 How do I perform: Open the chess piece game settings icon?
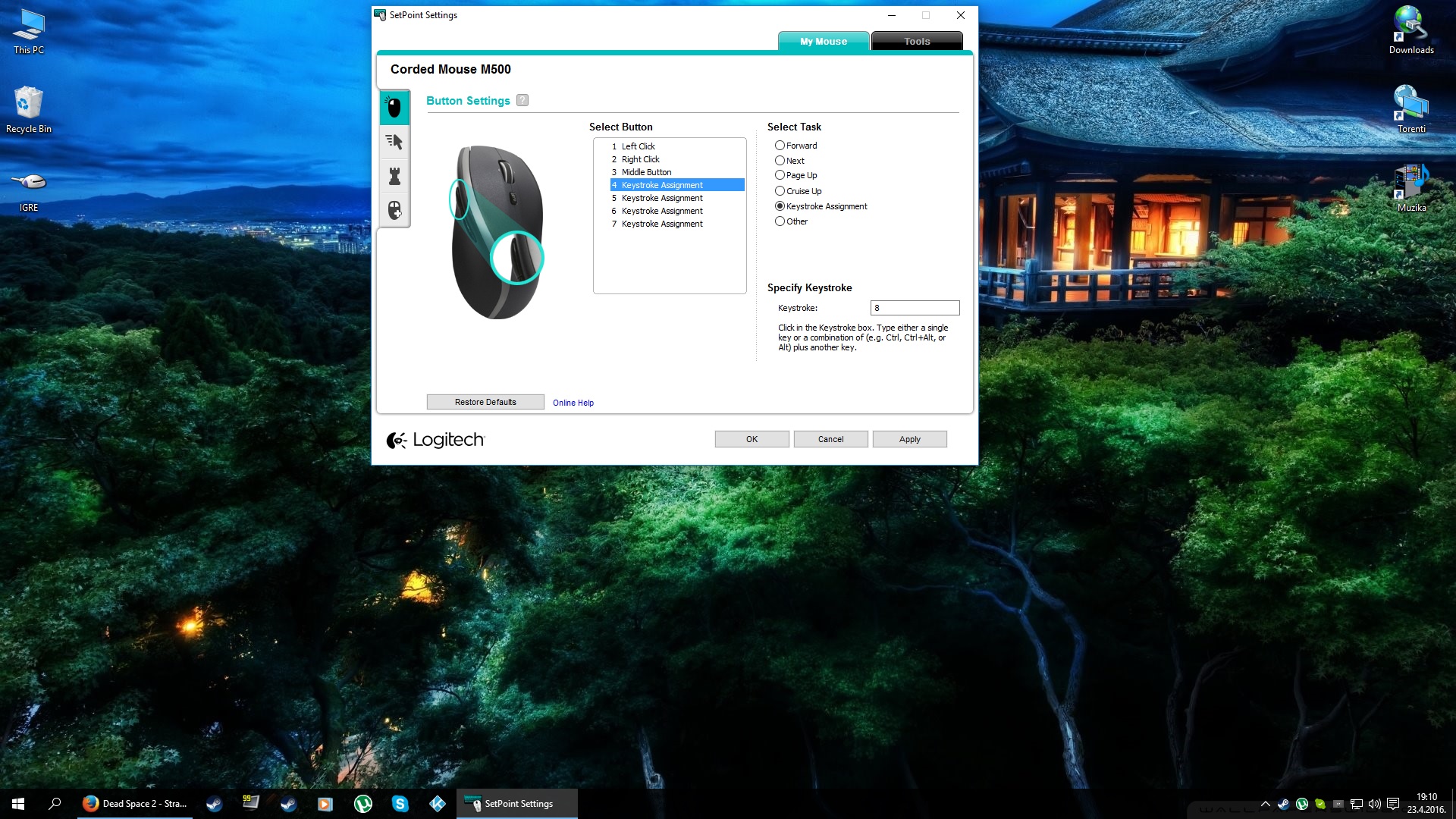coord(394,176)
